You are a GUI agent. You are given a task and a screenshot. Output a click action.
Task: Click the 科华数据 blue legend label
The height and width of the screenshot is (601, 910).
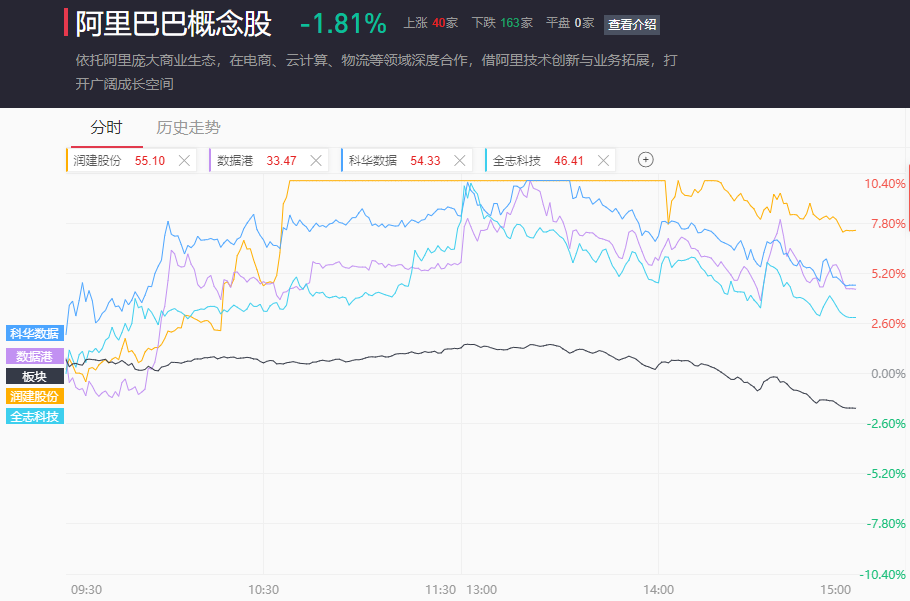click(35, 333)
